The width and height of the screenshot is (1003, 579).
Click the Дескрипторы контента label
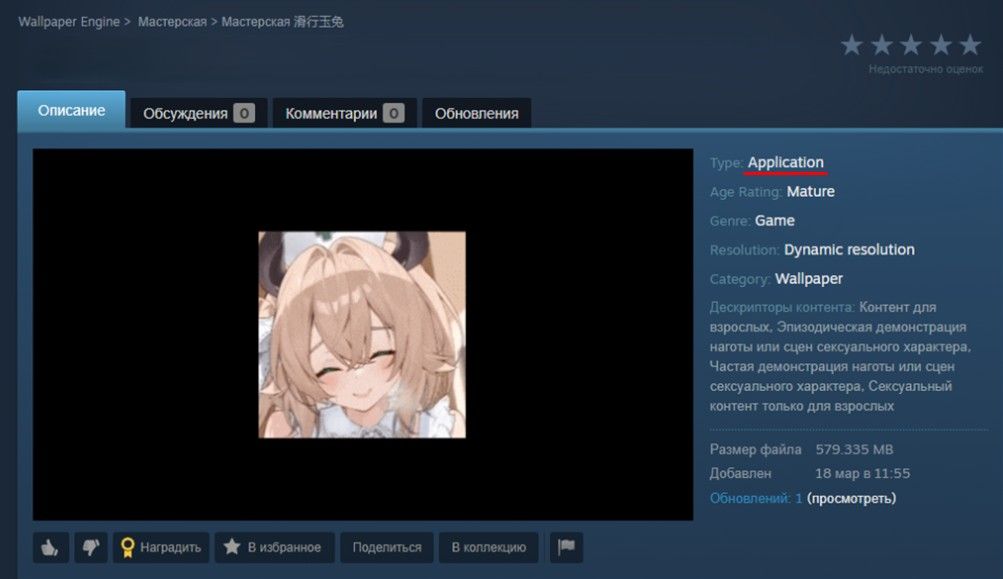point(782,308)
